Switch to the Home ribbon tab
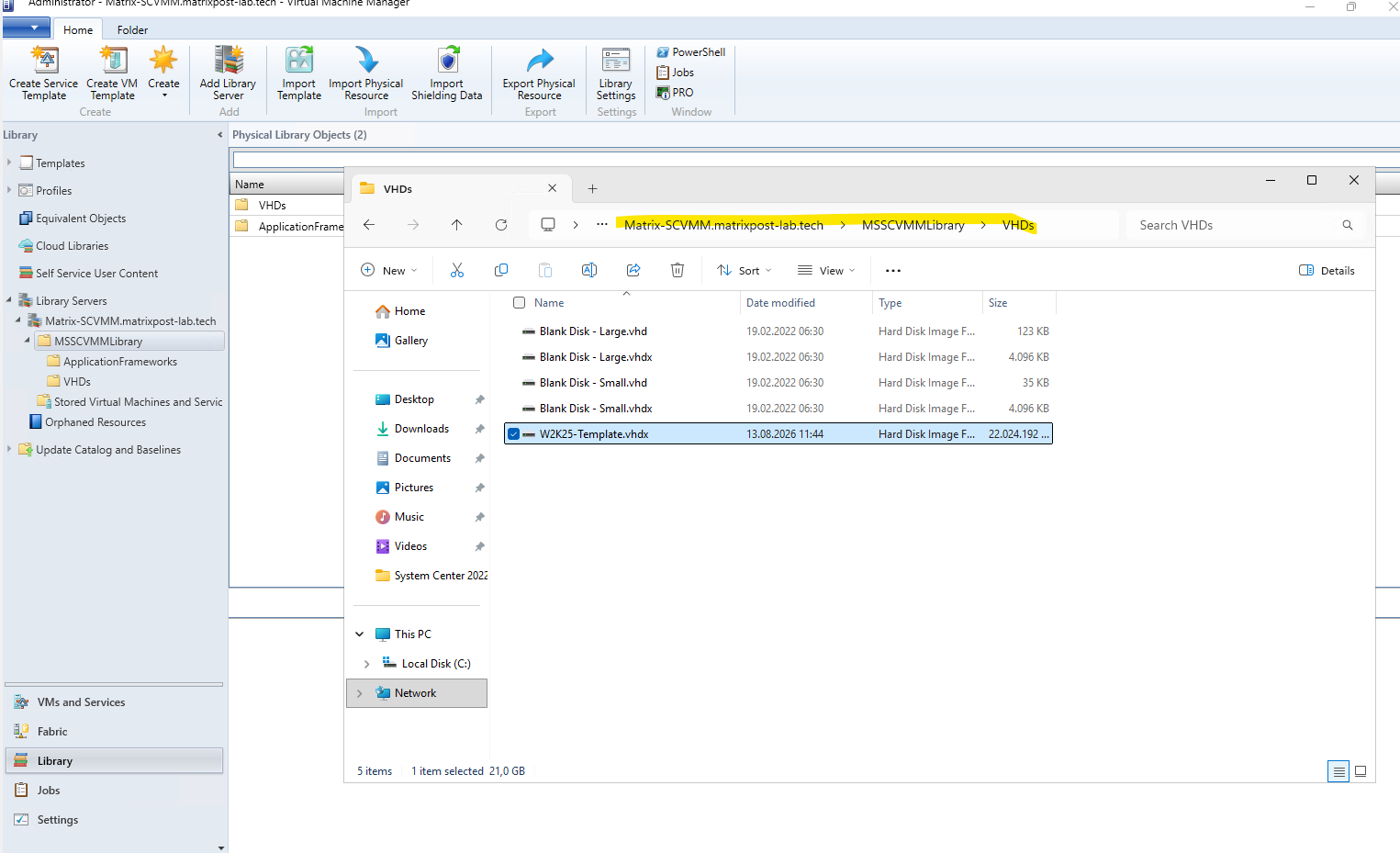Image resolution: width=1400 pixels, height=853 pixels. (x=78, y=29)
